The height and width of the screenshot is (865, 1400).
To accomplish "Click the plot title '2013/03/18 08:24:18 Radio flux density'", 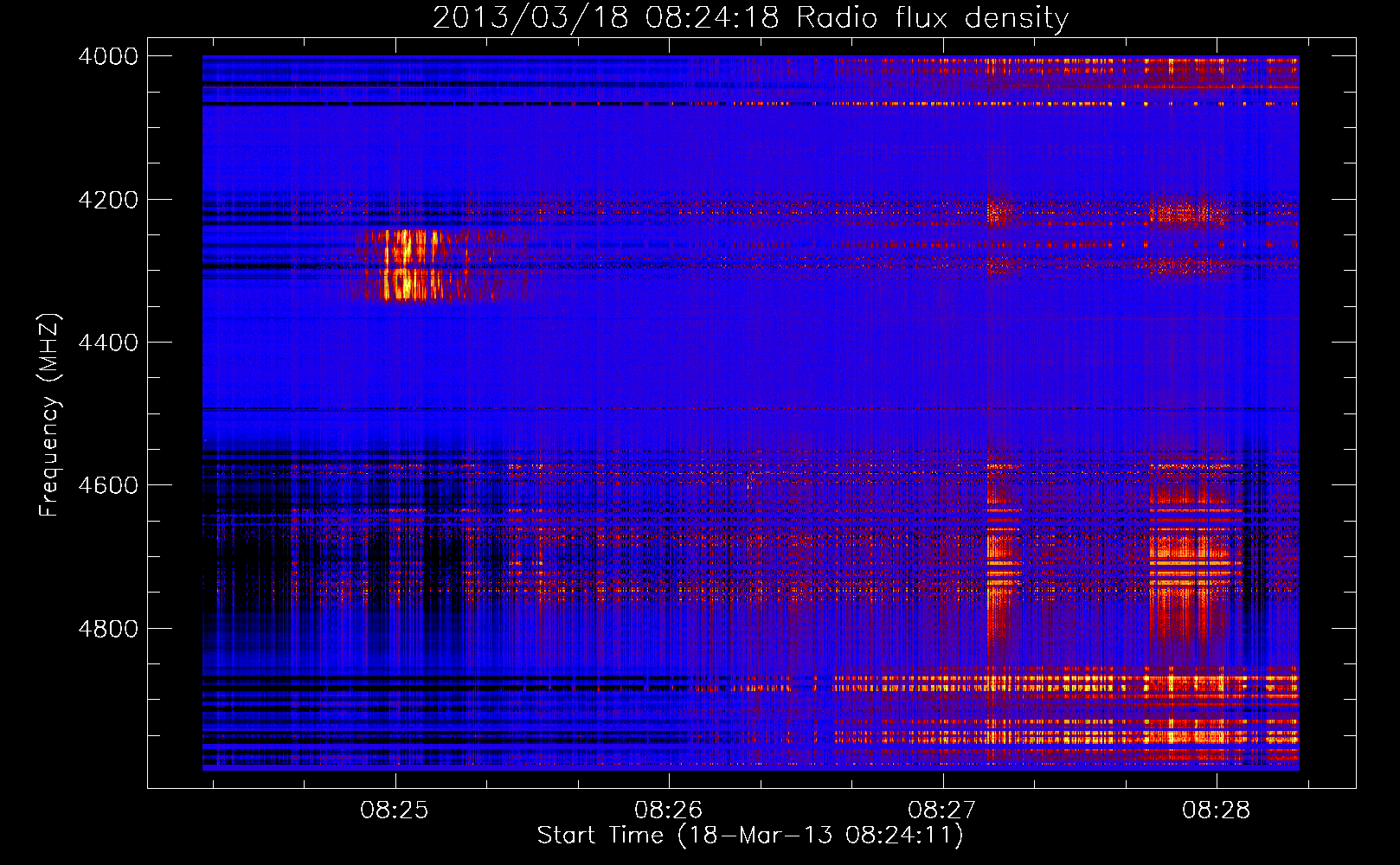I will (x=750, y=18).
